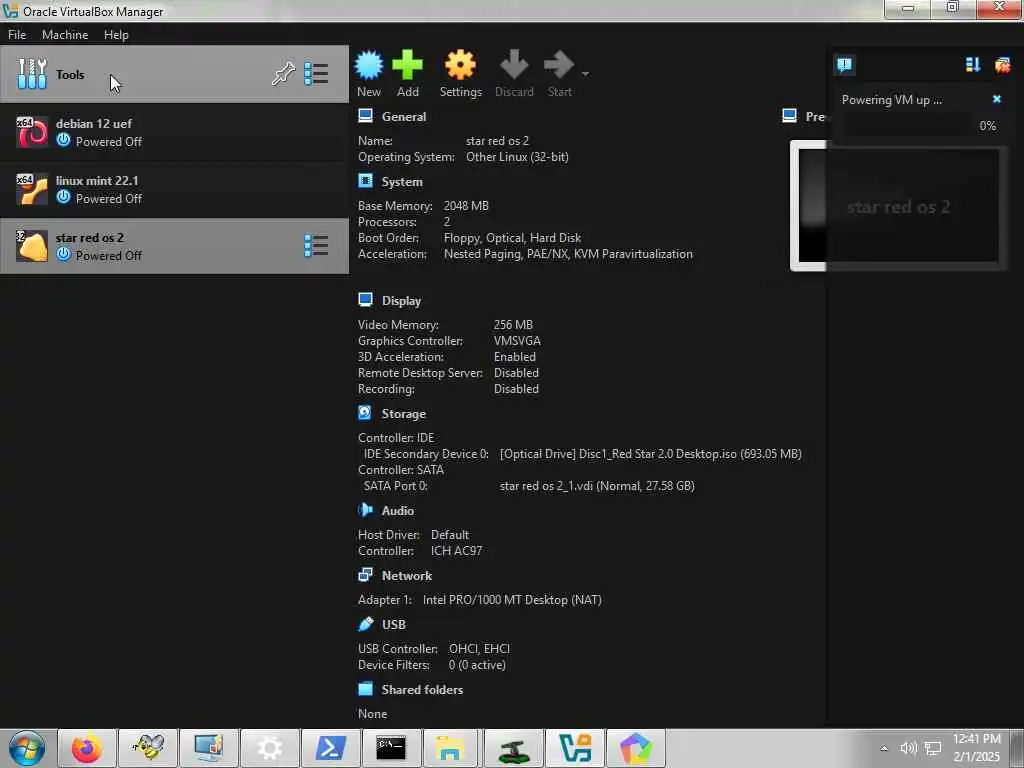
Task: Click the green Add machine icon
Action: point(408,65)
